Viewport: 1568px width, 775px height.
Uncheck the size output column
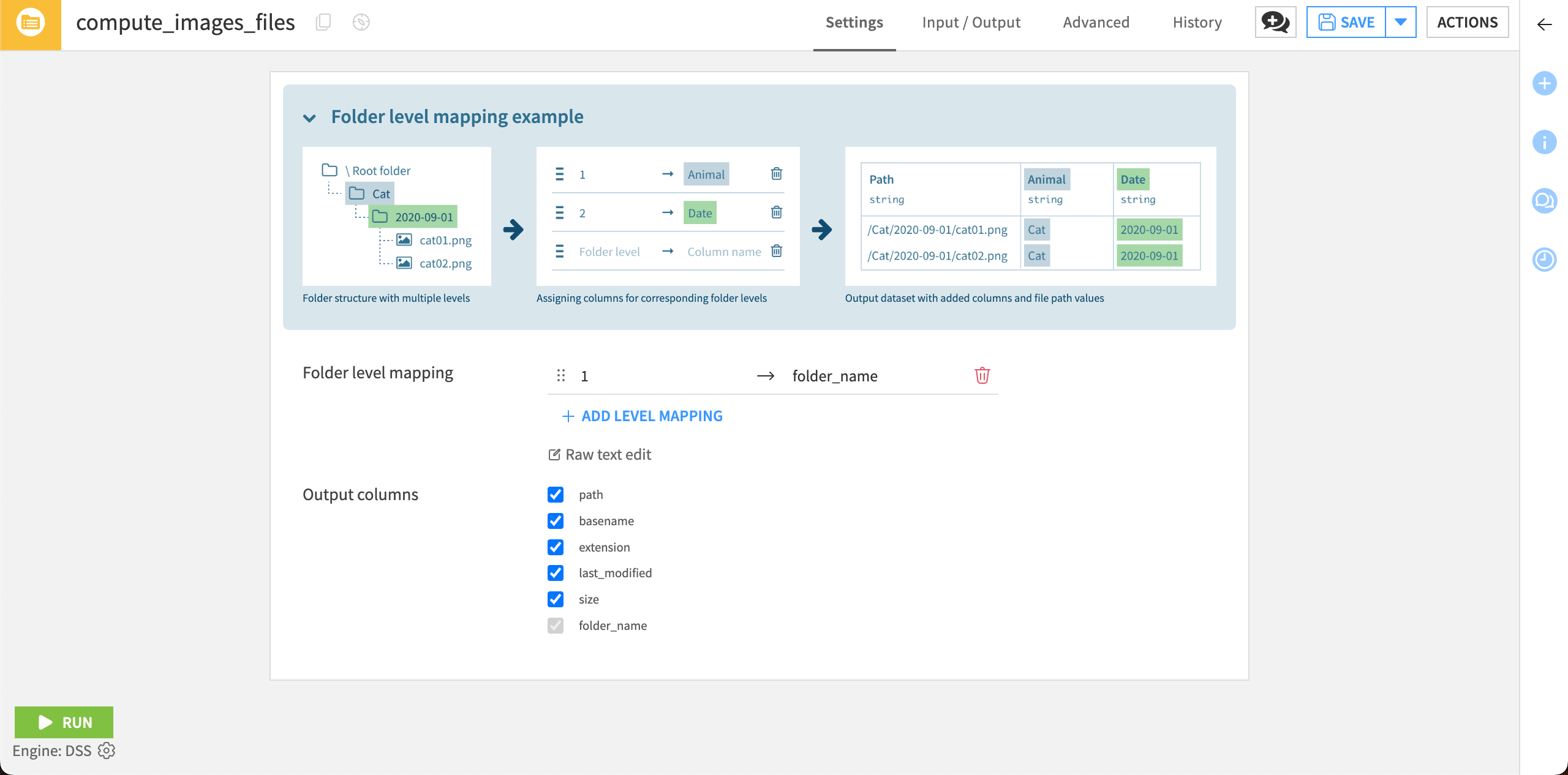point(555,599)
